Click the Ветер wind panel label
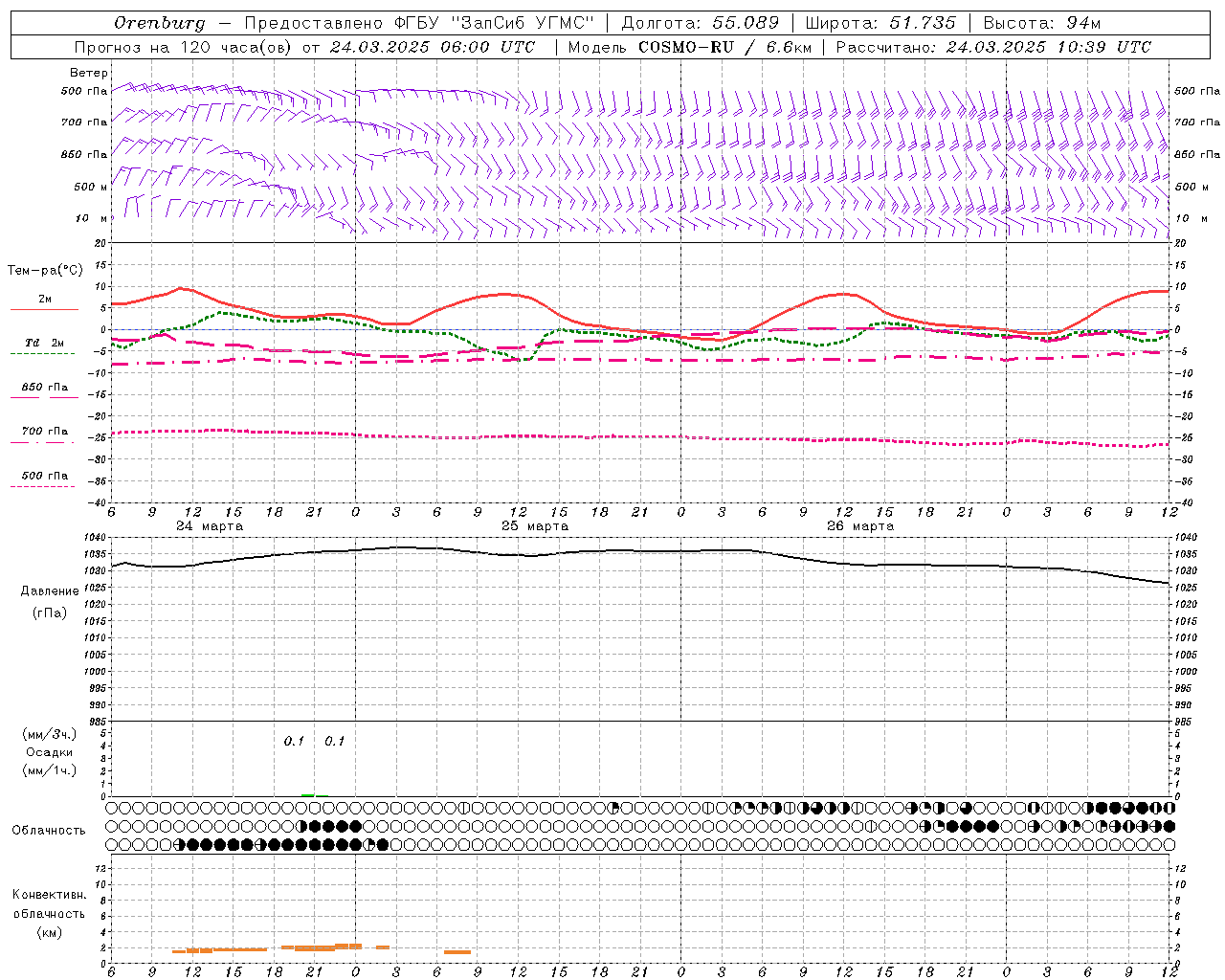This screenshot has width=1225, height=980. coord(89,73)
